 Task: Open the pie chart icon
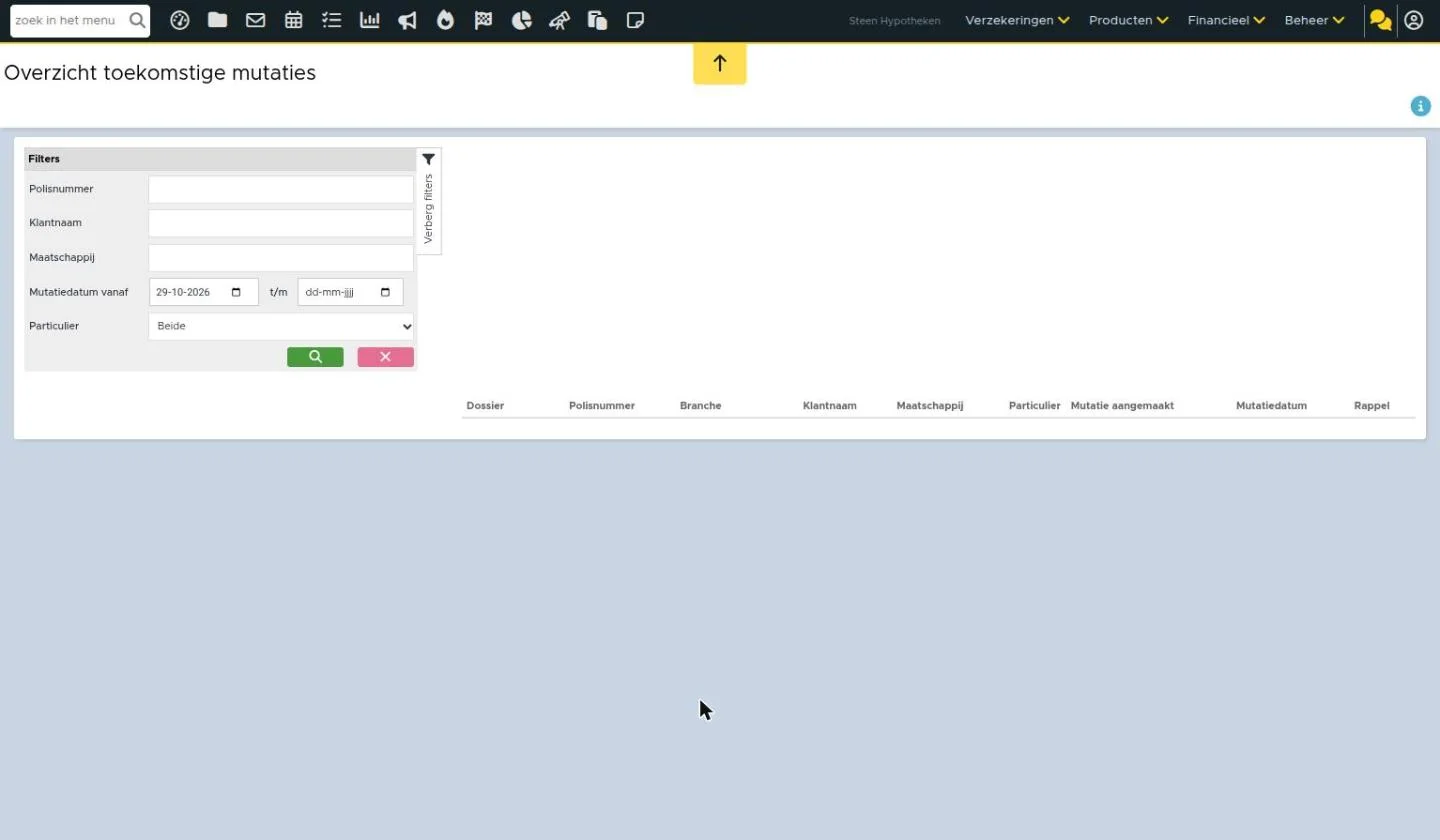click(522, 20)
